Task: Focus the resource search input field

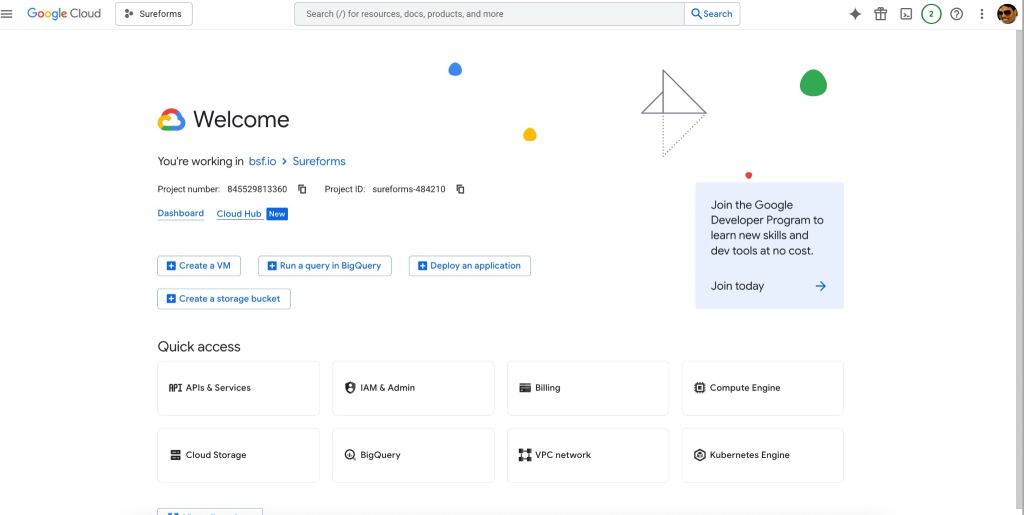Action: (489, 14)
